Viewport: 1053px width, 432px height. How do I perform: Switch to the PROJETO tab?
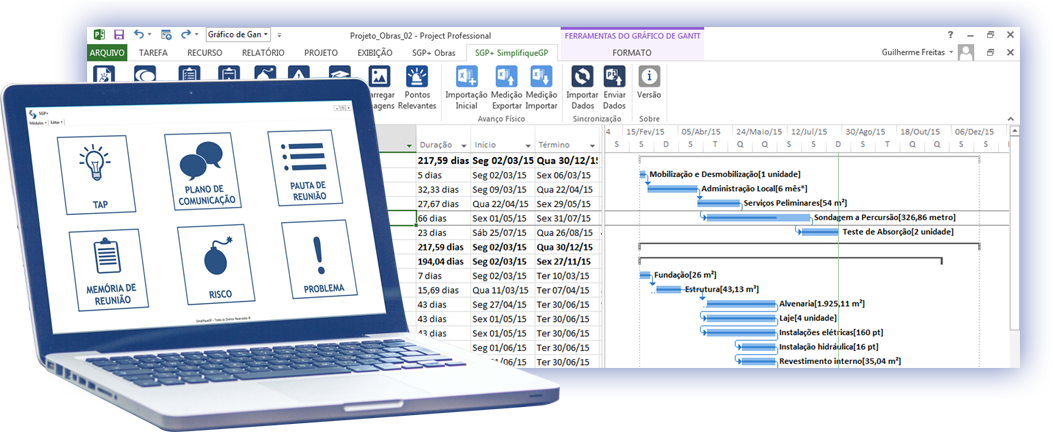(320, 52)
